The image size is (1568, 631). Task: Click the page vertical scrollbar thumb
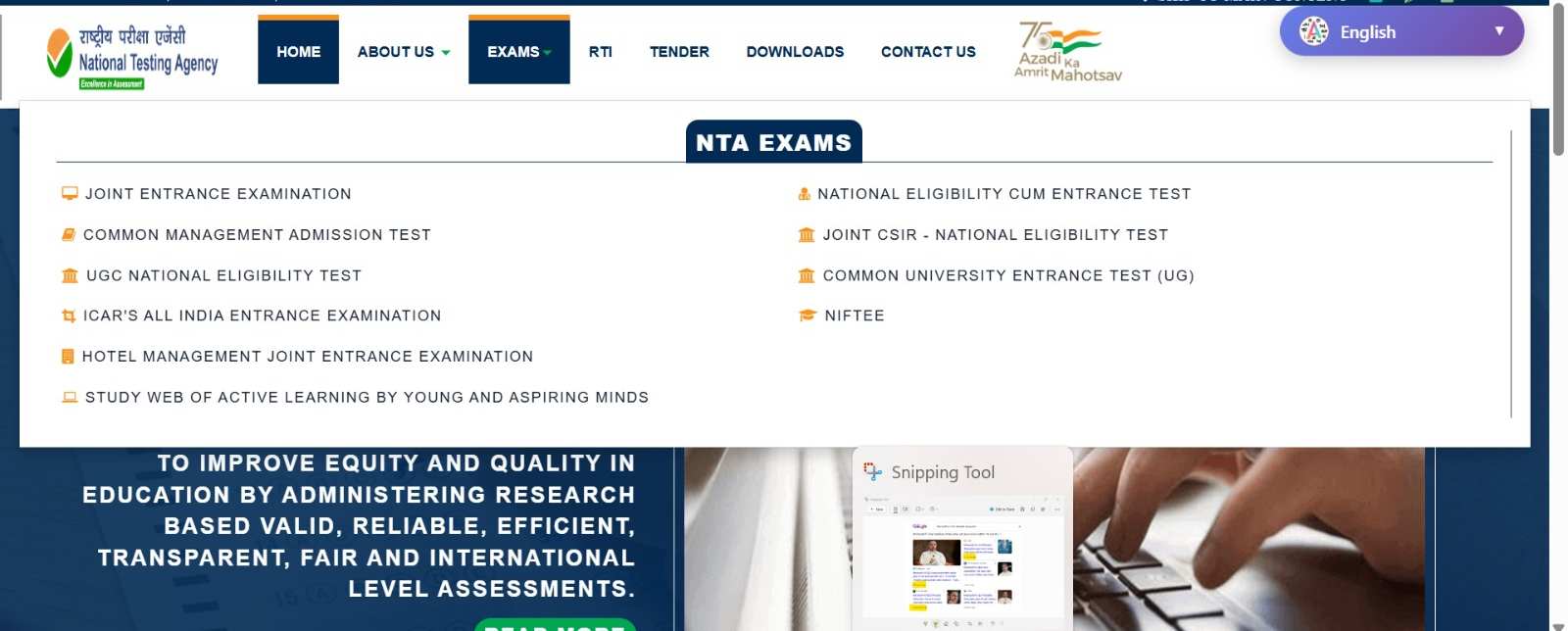[1558, 78]
